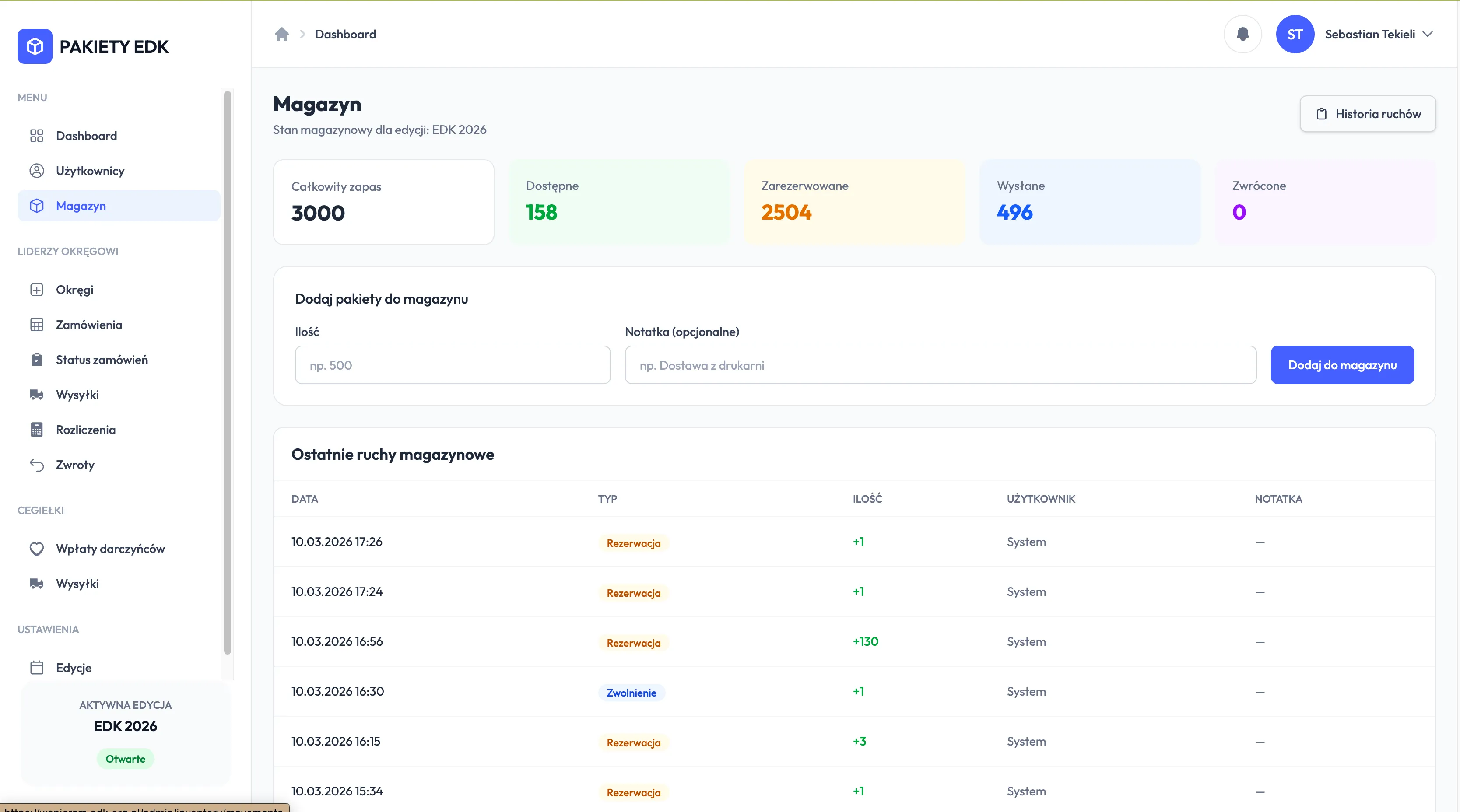The height and width of the screenshot is (812, 1460).
Task: Click the Całkowity zapas 3000 card
Action: [x=384, y=202]
